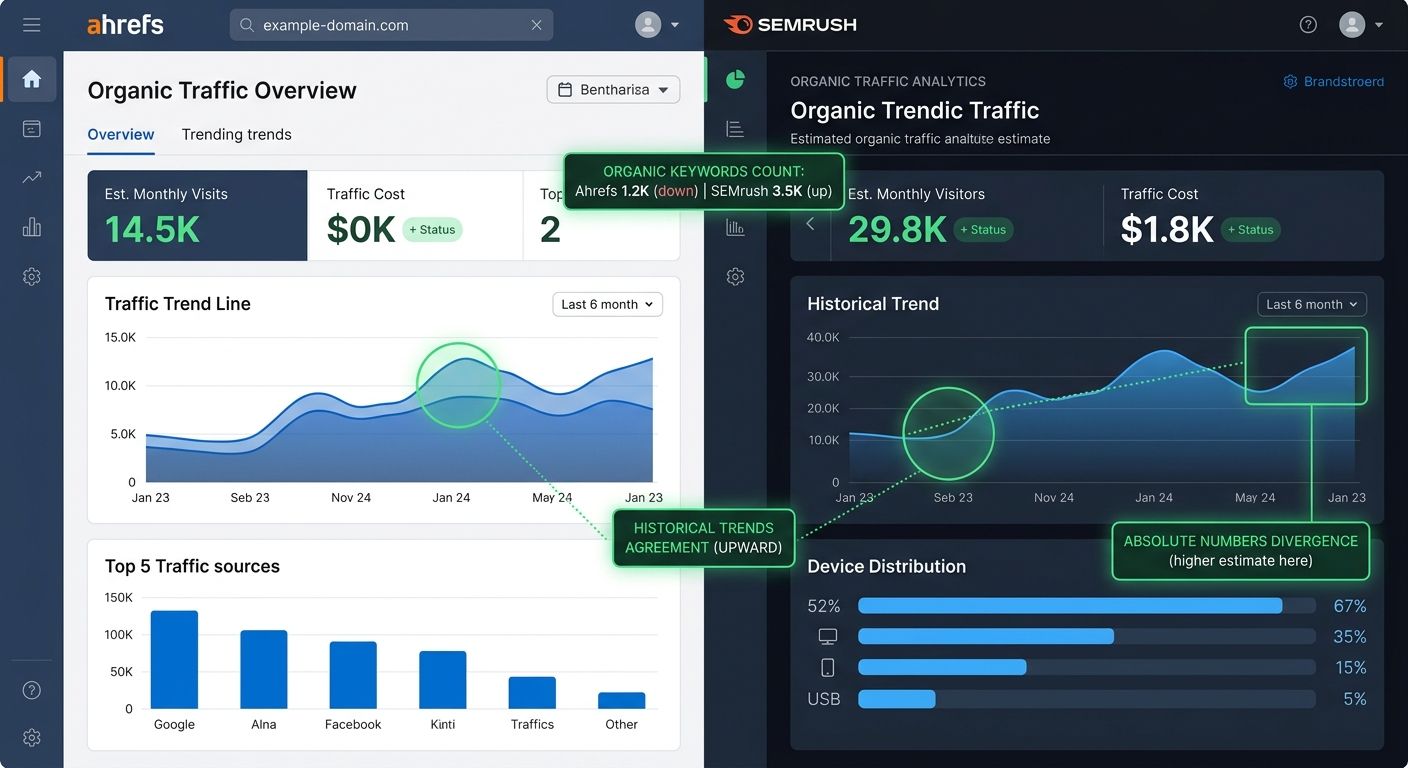
Task: Clear the example-domain.com search field
Action: coord(537,25)
